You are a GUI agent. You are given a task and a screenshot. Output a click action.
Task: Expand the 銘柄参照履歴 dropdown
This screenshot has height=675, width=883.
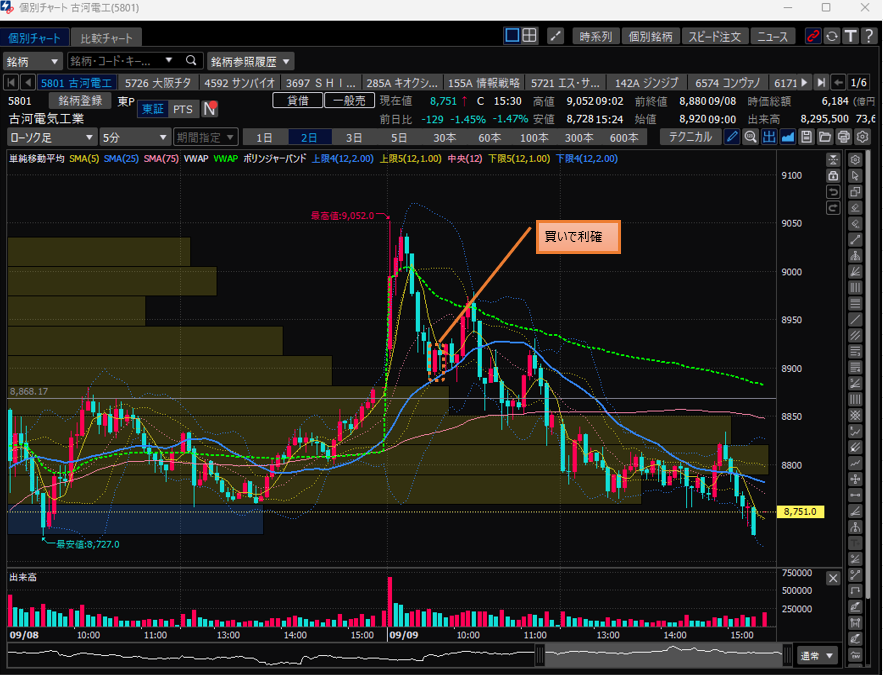(251, 61)
